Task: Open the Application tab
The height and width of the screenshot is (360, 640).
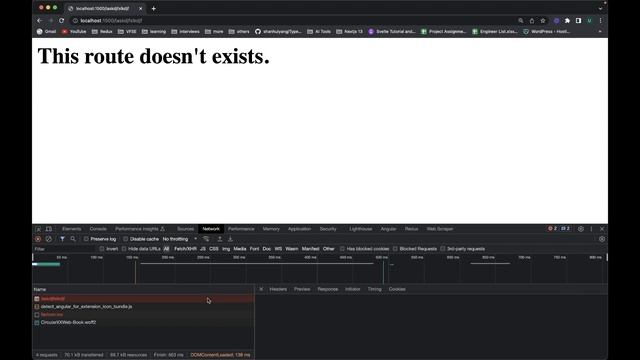Action: click(x=299, y=229)
